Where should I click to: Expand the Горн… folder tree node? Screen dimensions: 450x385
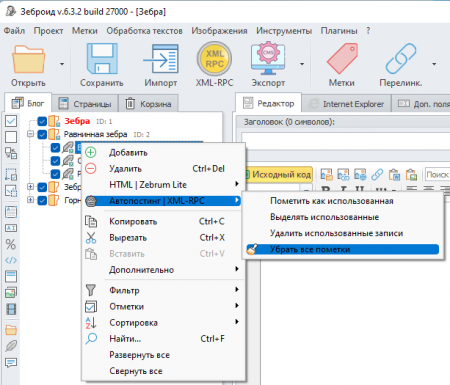pyautogui.click(x=30, y=200)
